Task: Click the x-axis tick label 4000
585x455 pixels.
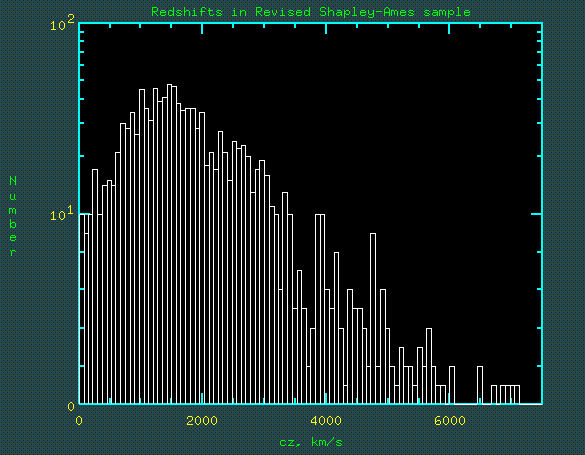Action: coord(326,421)
